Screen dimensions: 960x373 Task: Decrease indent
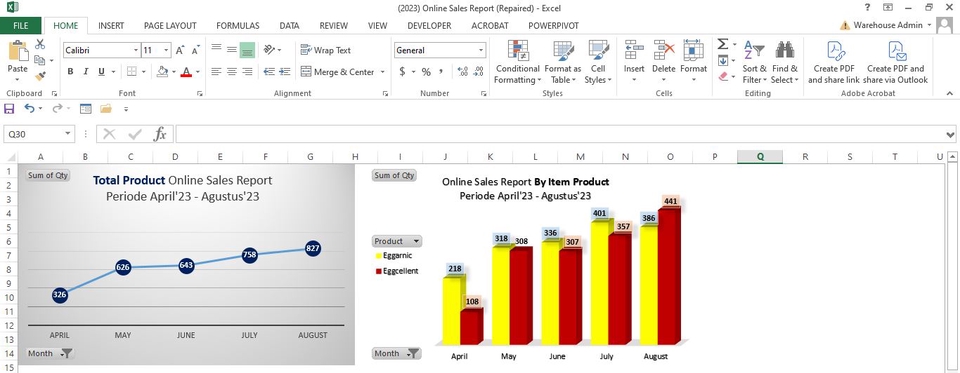point(269,72)
